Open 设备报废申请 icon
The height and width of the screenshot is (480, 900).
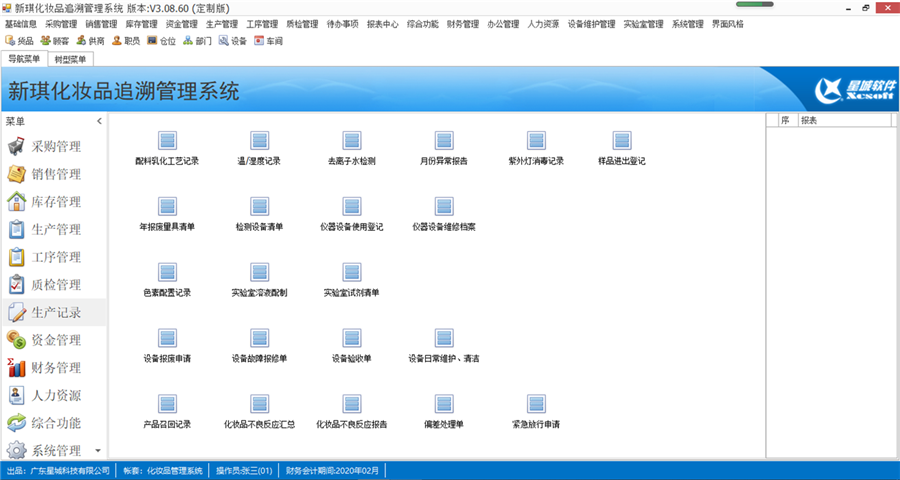coord(167,339)
